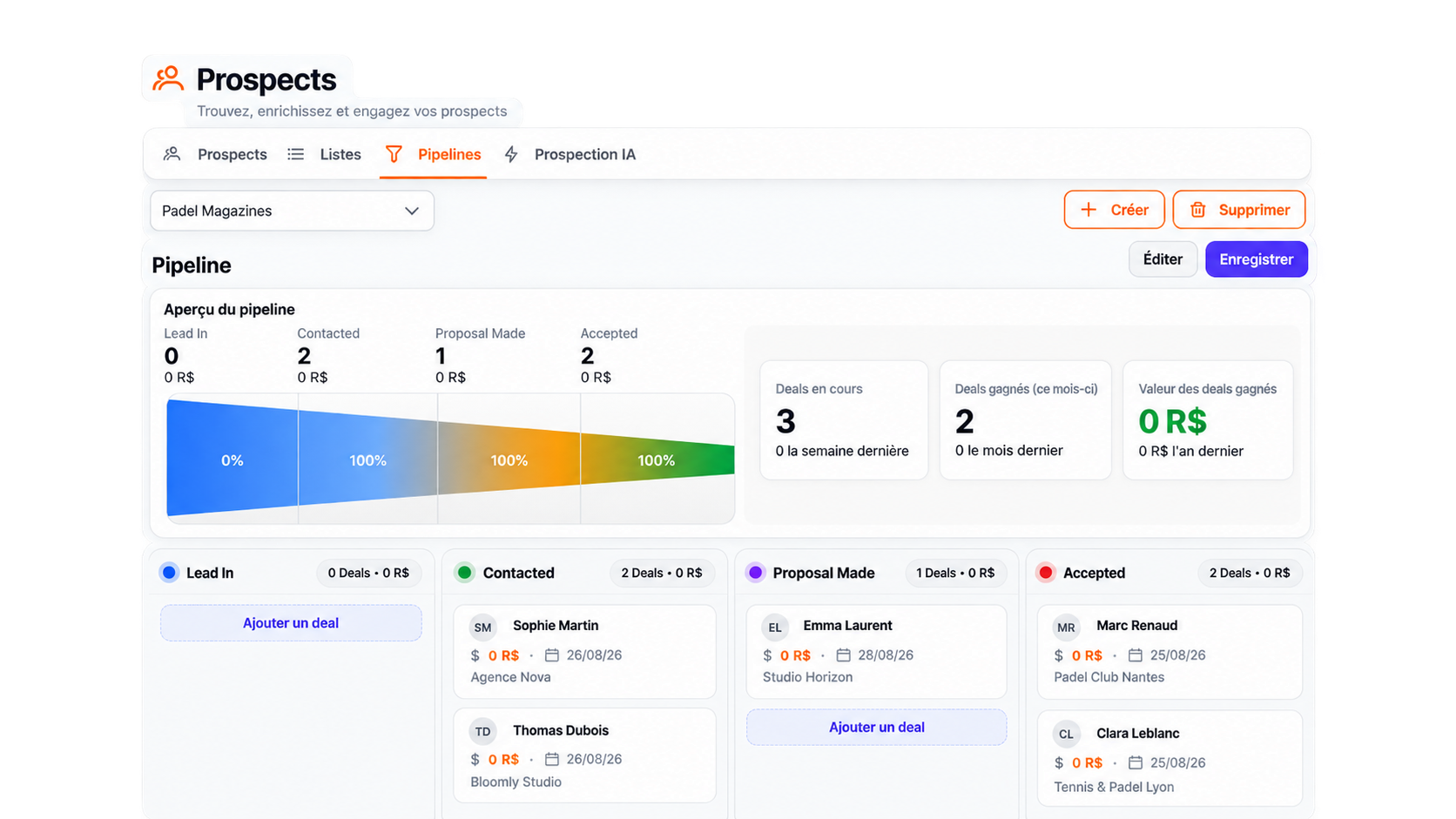Select the Pipelines tab
Viewport: 1456px width, 819px height.
tap(433, 154)
